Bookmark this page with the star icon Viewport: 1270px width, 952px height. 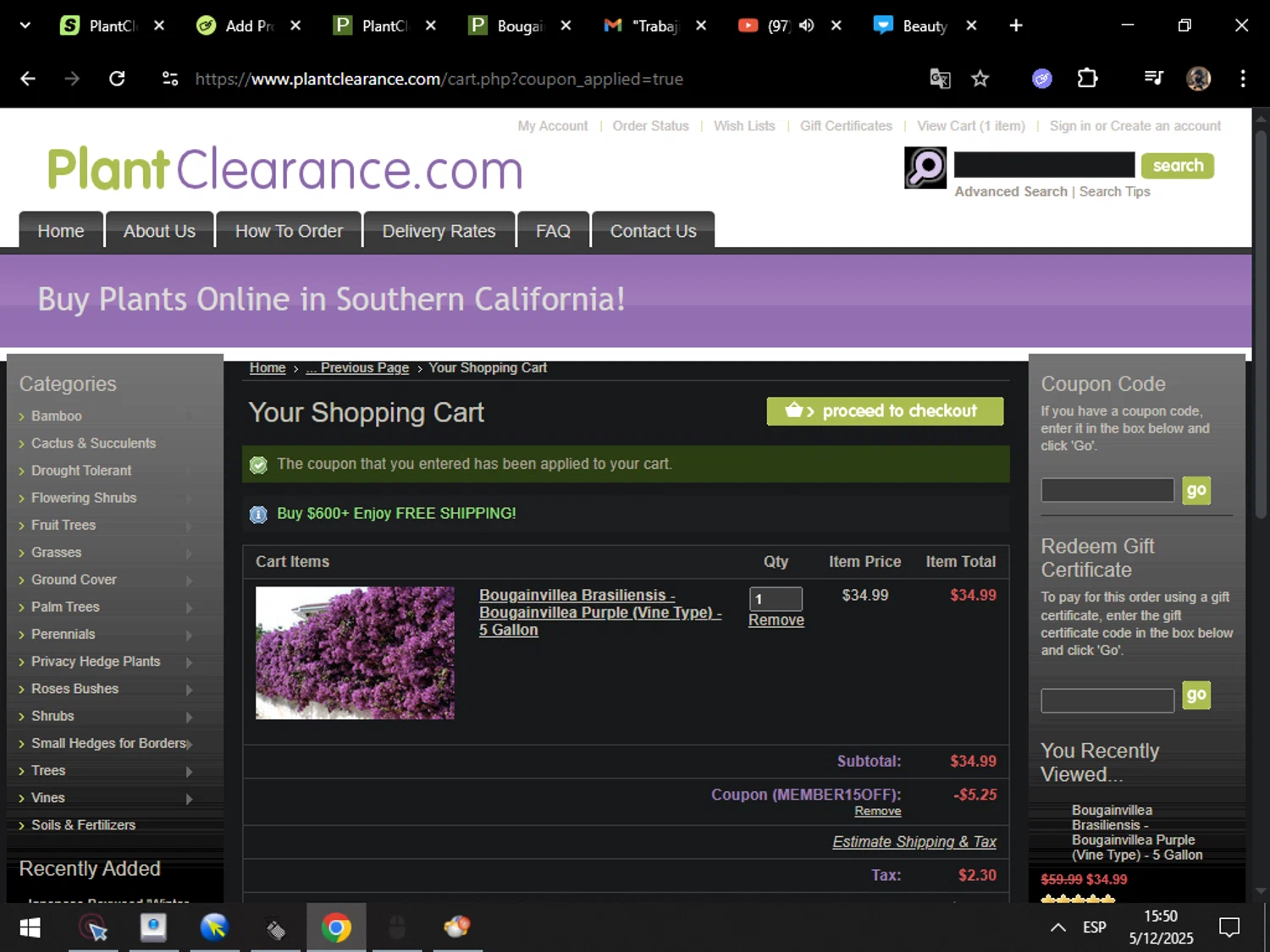(980, 79)
